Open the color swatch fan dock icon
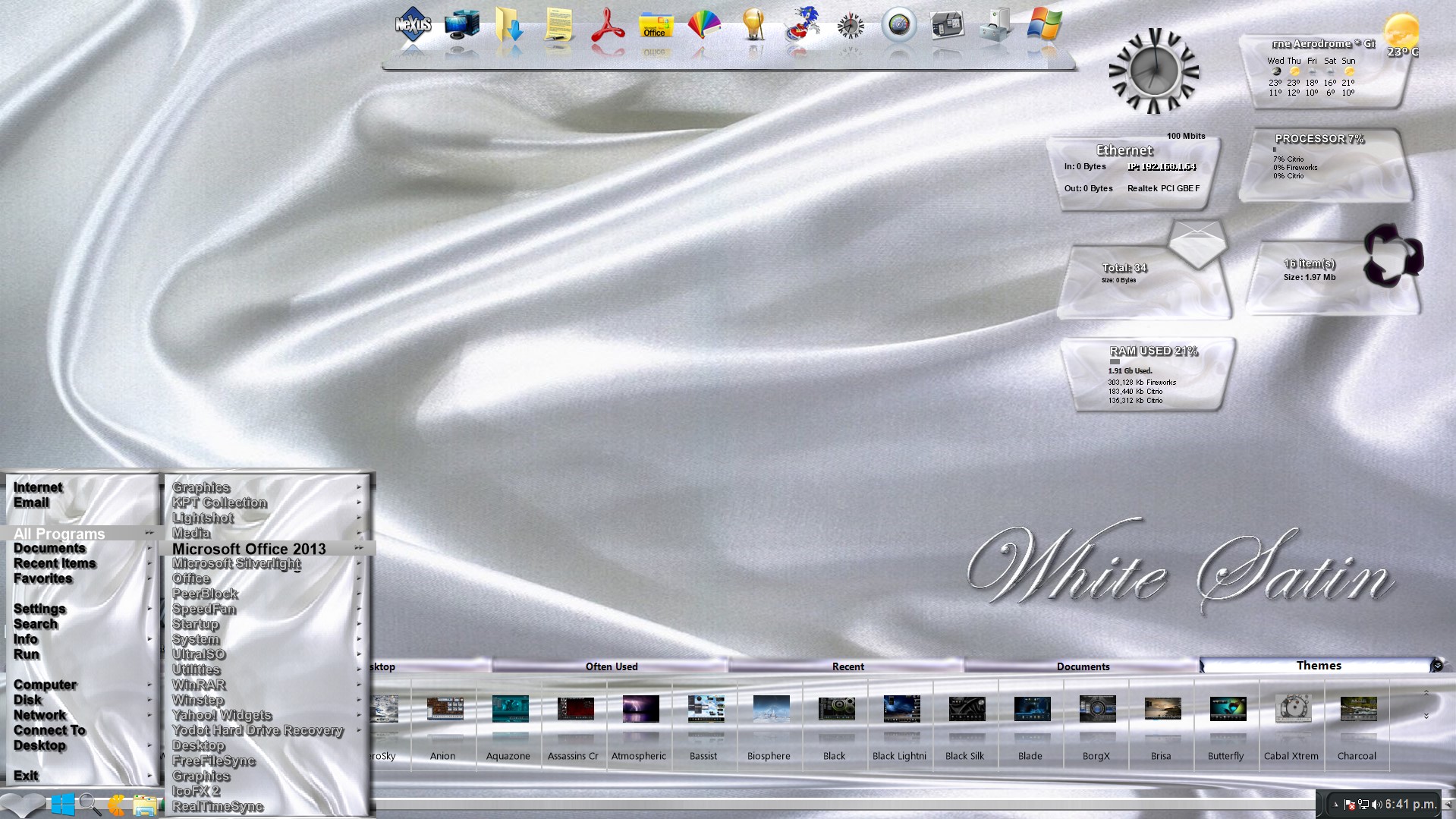The width and height of the screenshot is (1456, 819). click(704, 26)
